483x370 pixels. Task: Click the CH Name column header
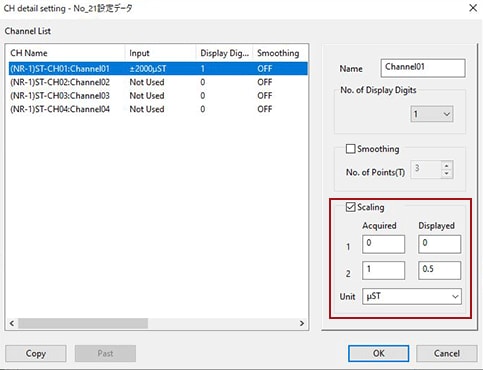[x=66, y=53]
